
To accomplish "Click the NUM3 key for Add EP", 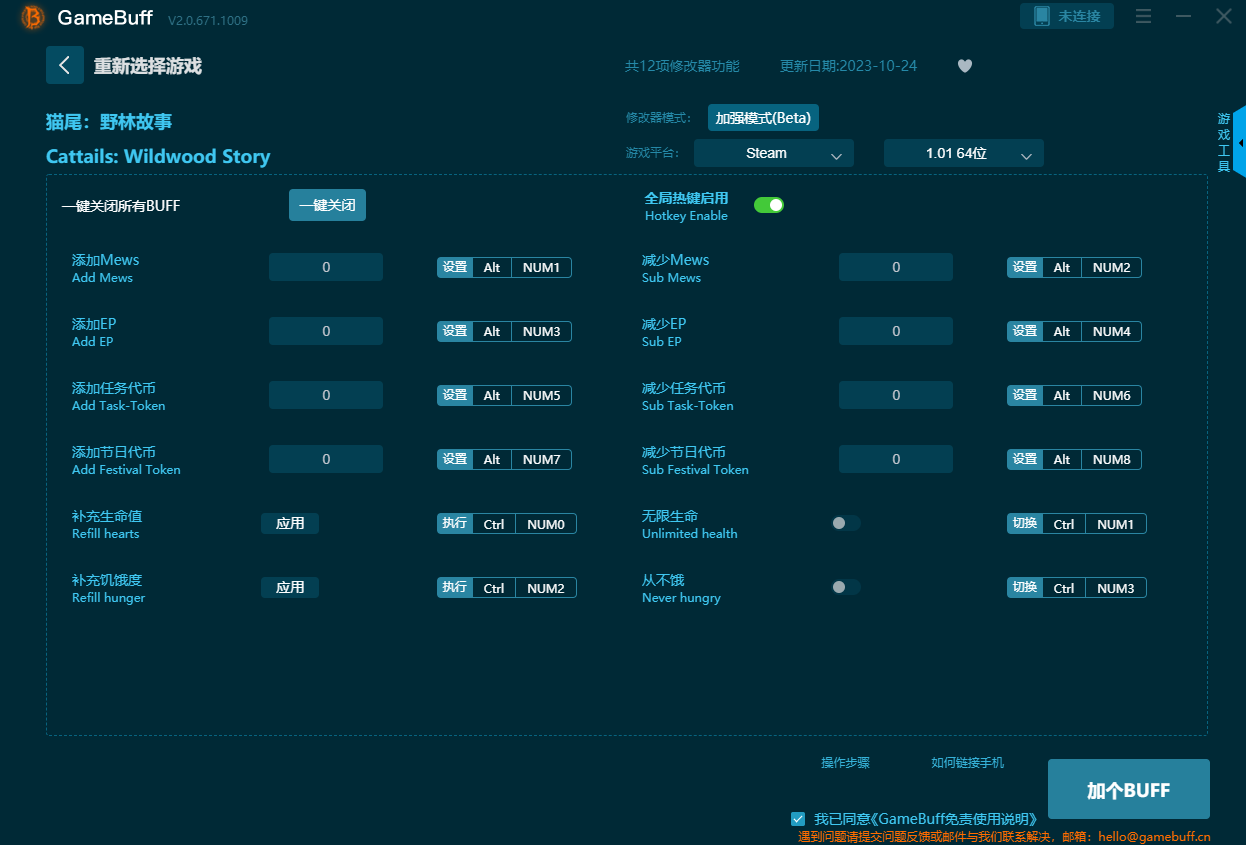I will click(542, 331).
